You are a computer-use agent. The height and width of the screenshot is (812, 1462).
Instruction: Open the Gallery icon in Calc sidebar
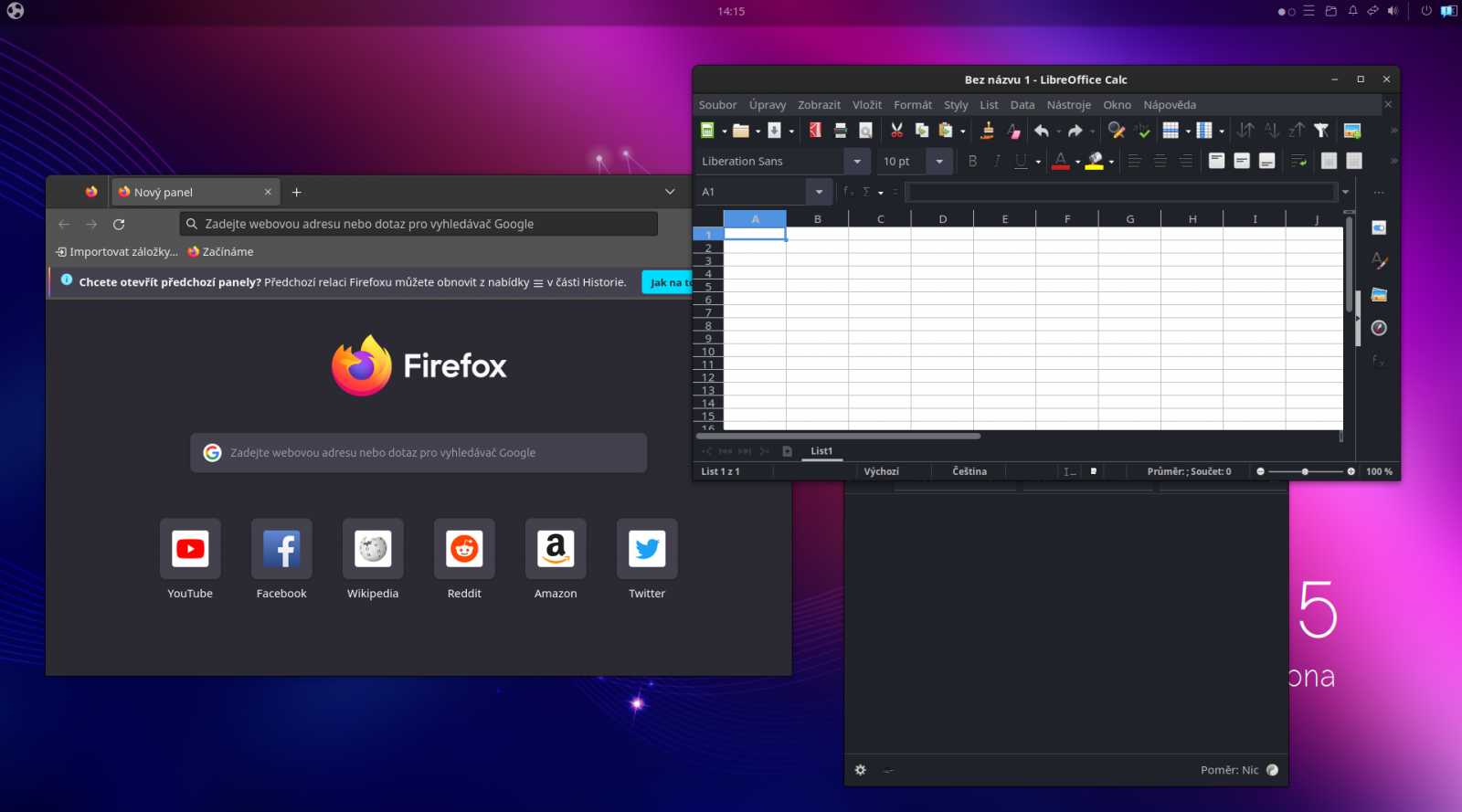tap(1379, 294)
